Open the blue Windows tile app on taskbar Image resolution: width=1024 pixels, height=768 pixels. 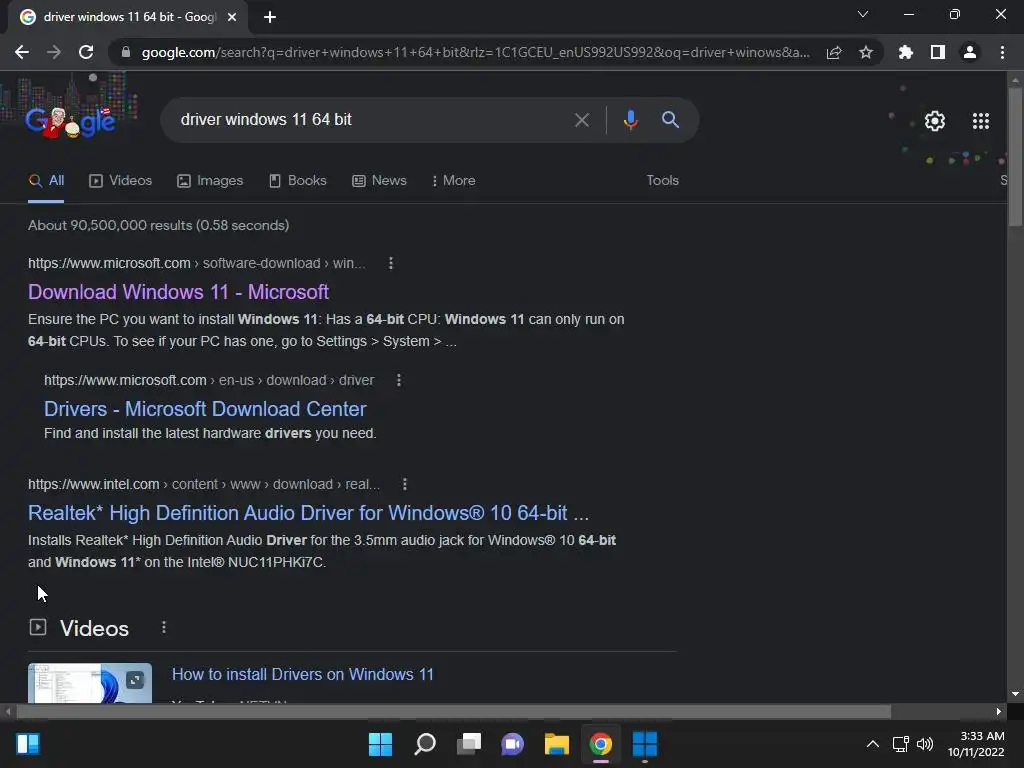coord(645,744)
